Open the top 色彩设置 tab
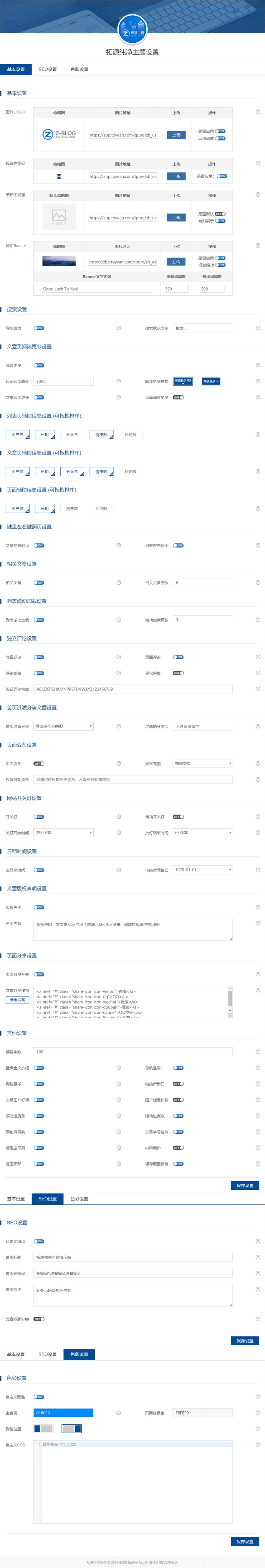 (79, 69)
